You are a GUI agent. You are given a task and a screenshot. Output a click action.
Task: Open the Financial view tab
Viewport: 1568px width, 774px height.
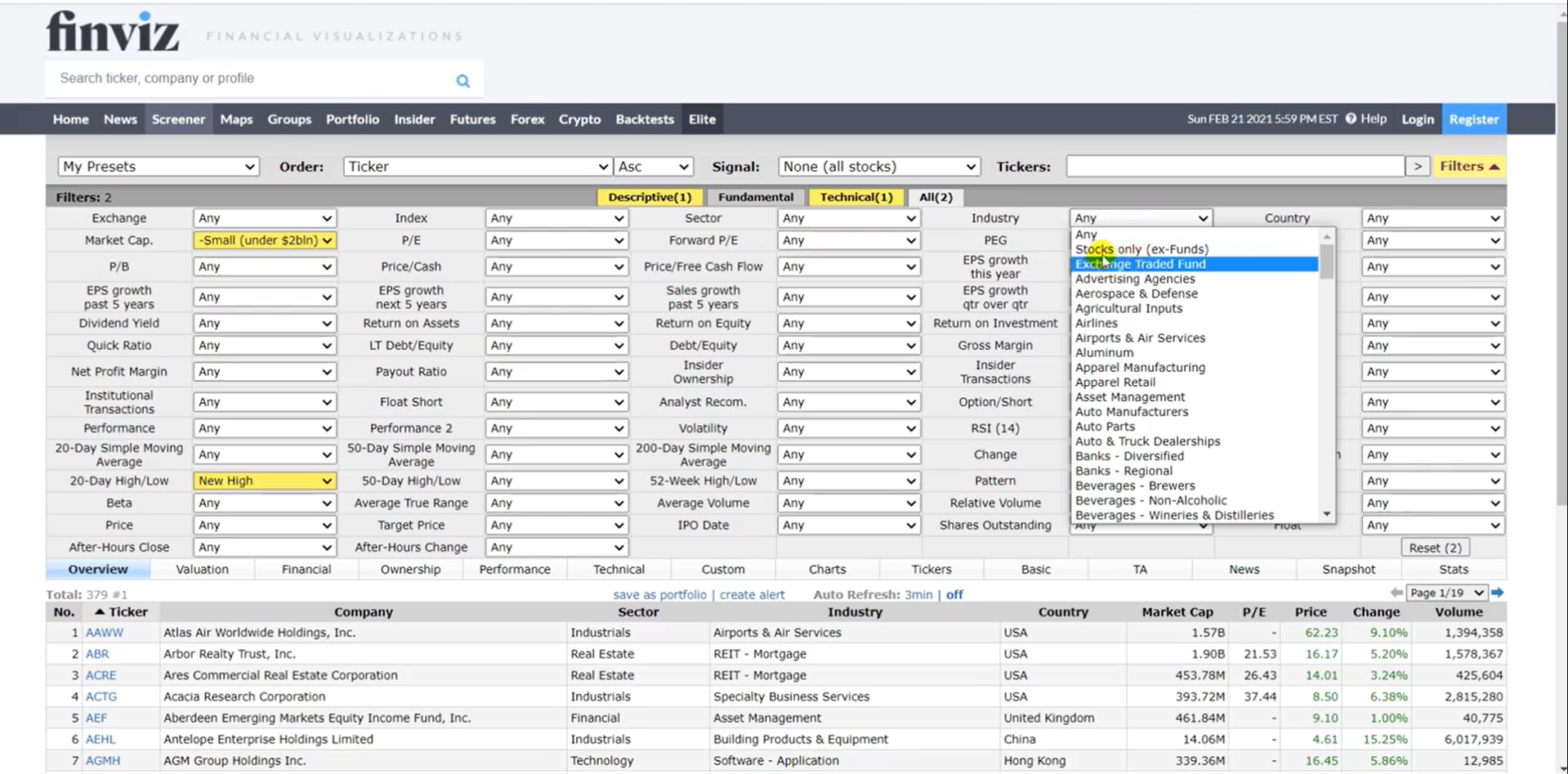(306, 569)
